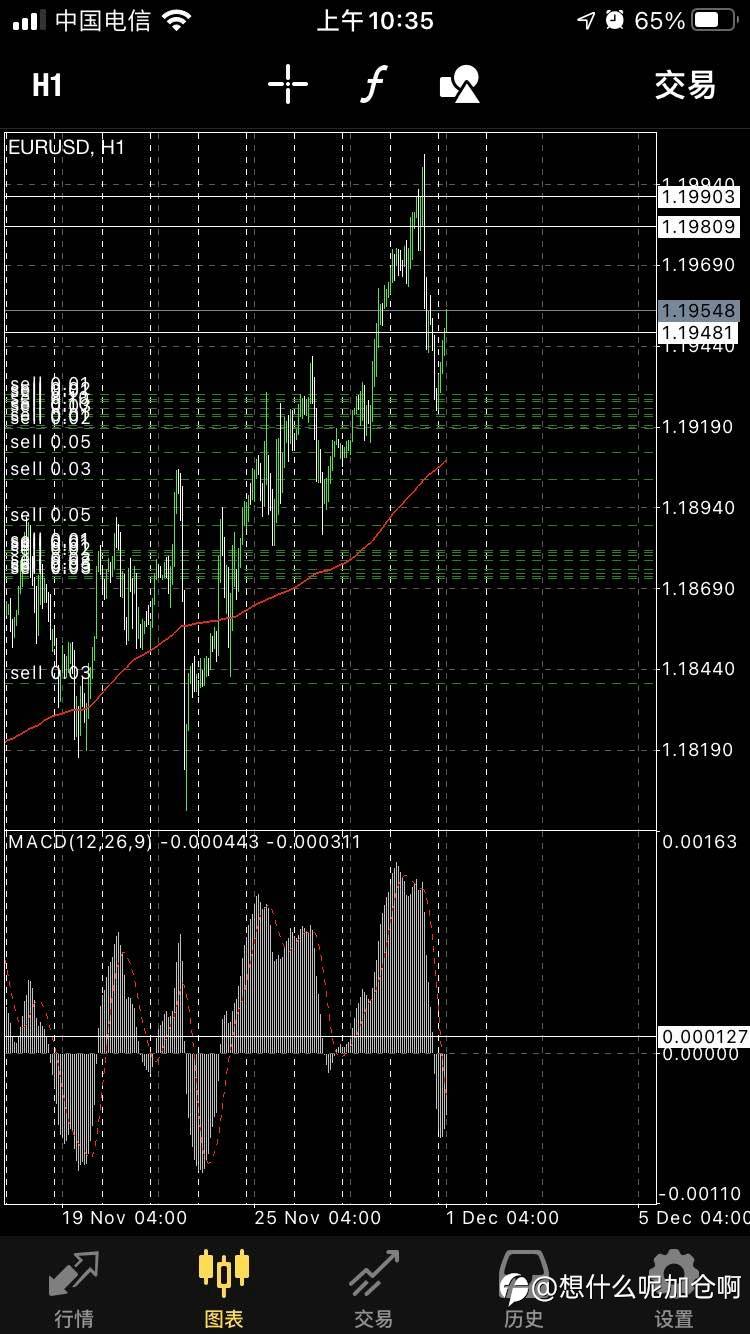Click the 1.18690 axis price
The width and height of the screenshot is (750, 1334).
click(x=699, y=588)
